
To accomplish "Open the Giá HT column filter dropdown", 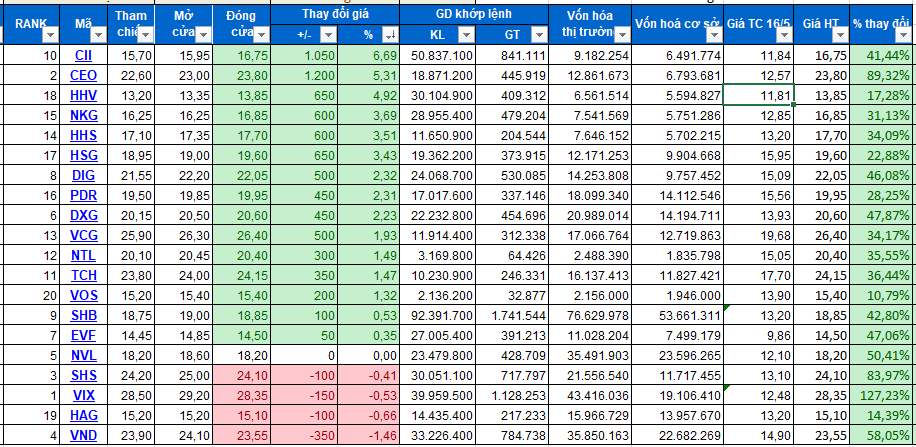I will click(840, 36).
